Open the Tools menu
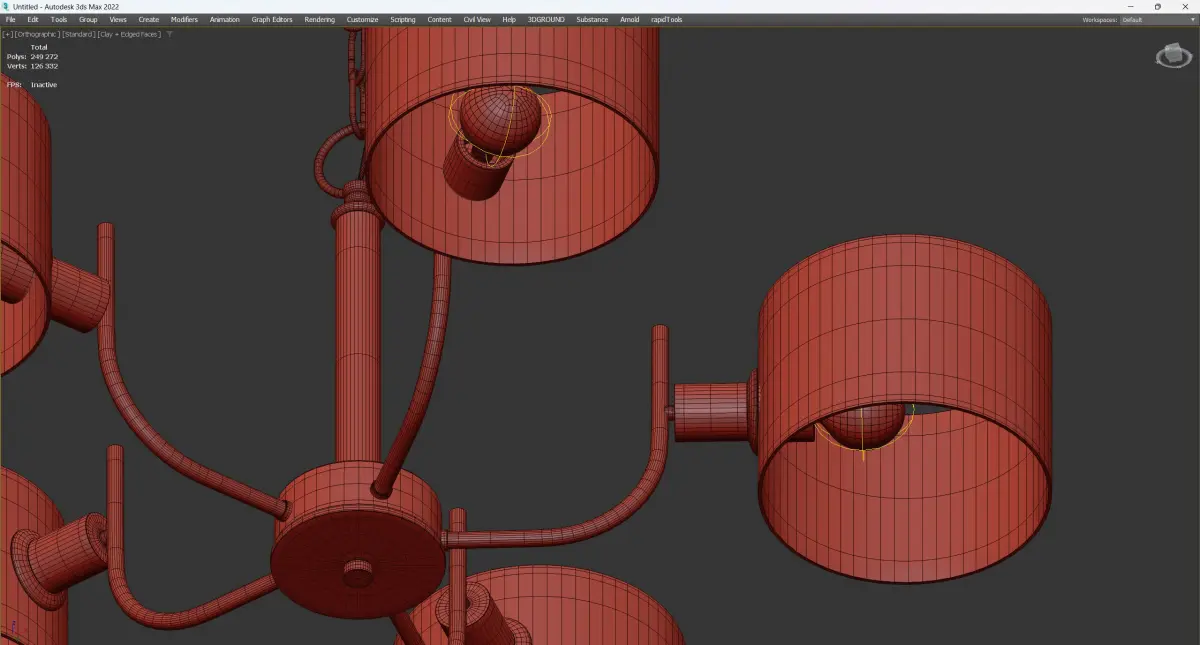The width and height of the screenshot is (1200, 645). tap(59, 19)
